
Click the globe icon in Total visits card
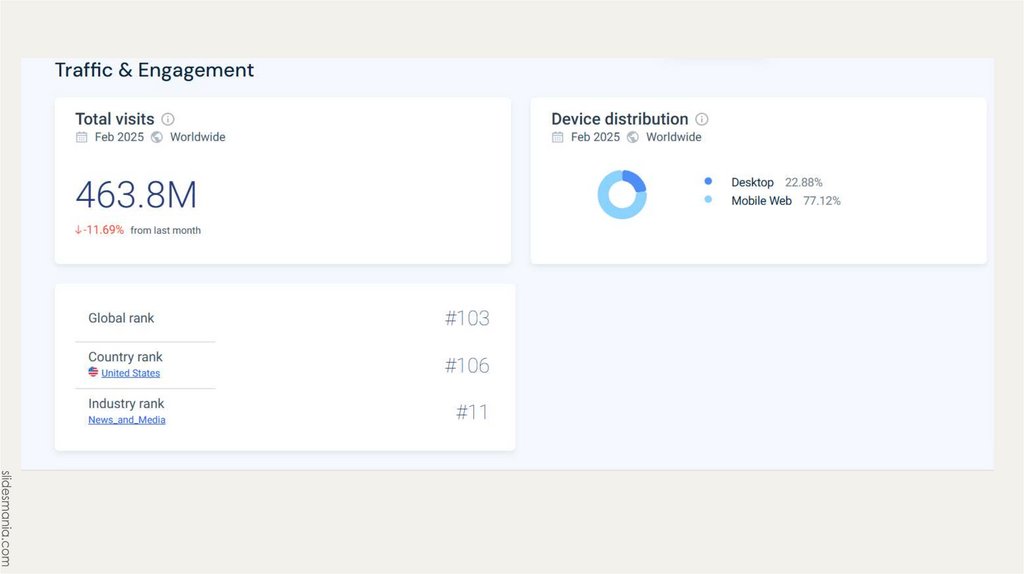coord(157,137)
